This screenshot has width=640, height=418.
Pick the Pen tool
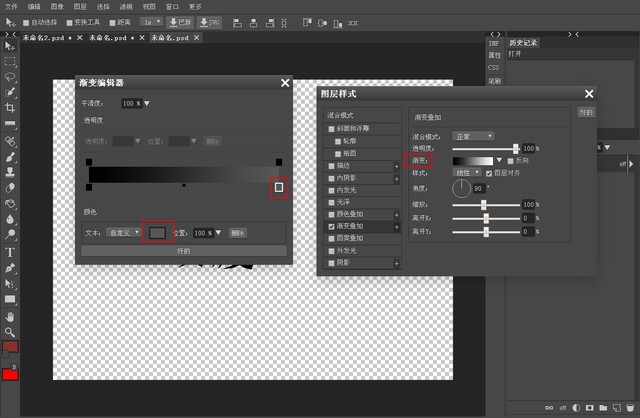click(x=10, y=268)
